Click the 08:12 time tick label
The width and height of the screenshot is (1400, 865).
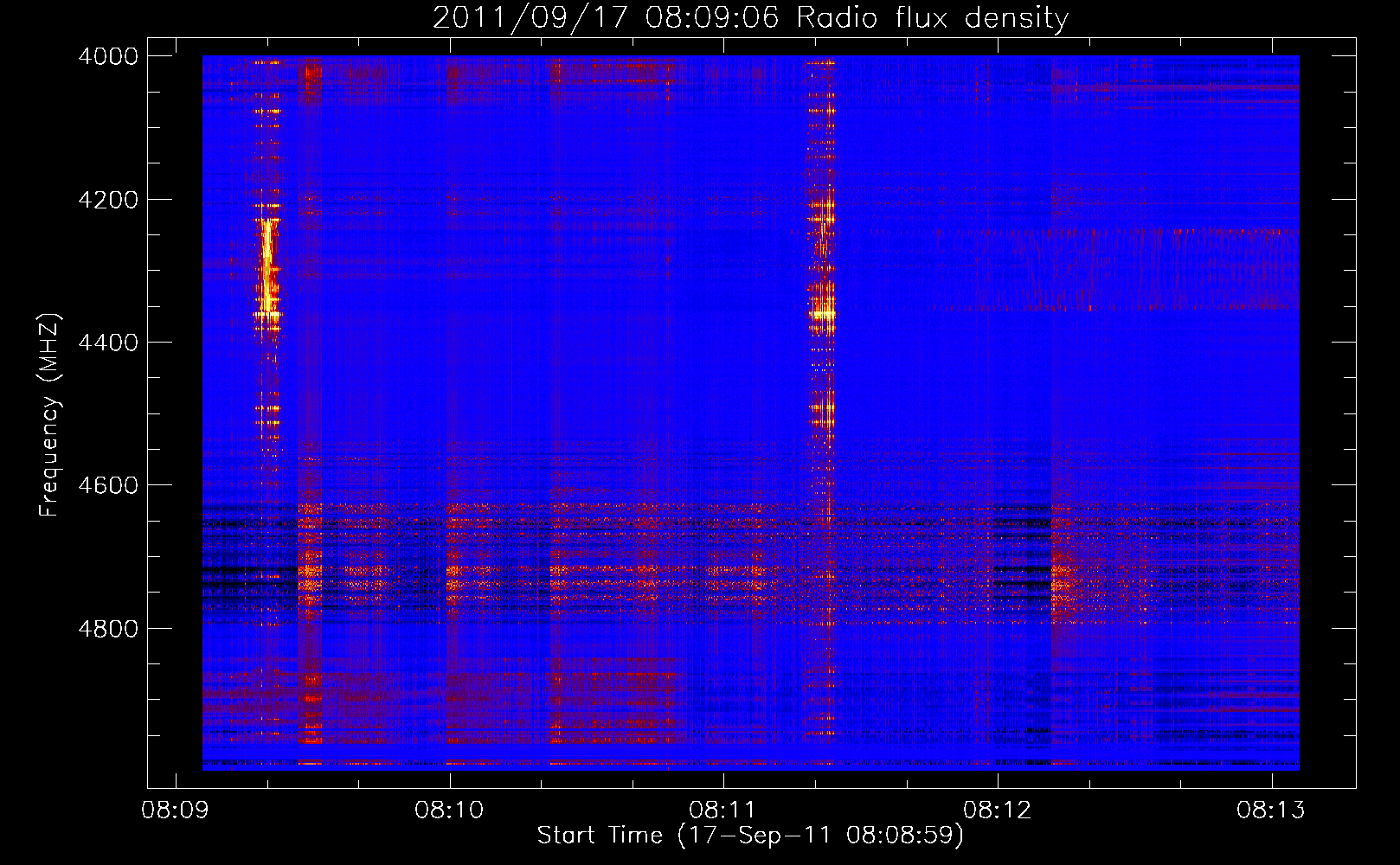pyautogui.click(x=998, y=811)
